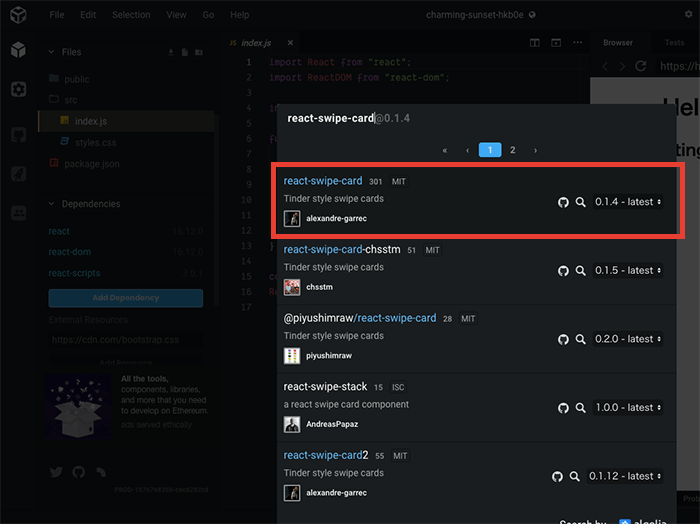Click the download/export icon in Files header

171,52
